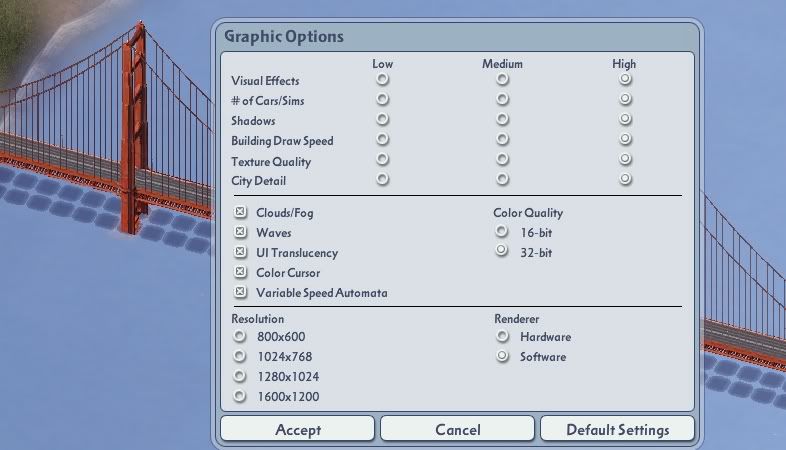Set Building Draw Speed to Medium
This screenshot has height=450, width=786.
click(x=502, y=139)
